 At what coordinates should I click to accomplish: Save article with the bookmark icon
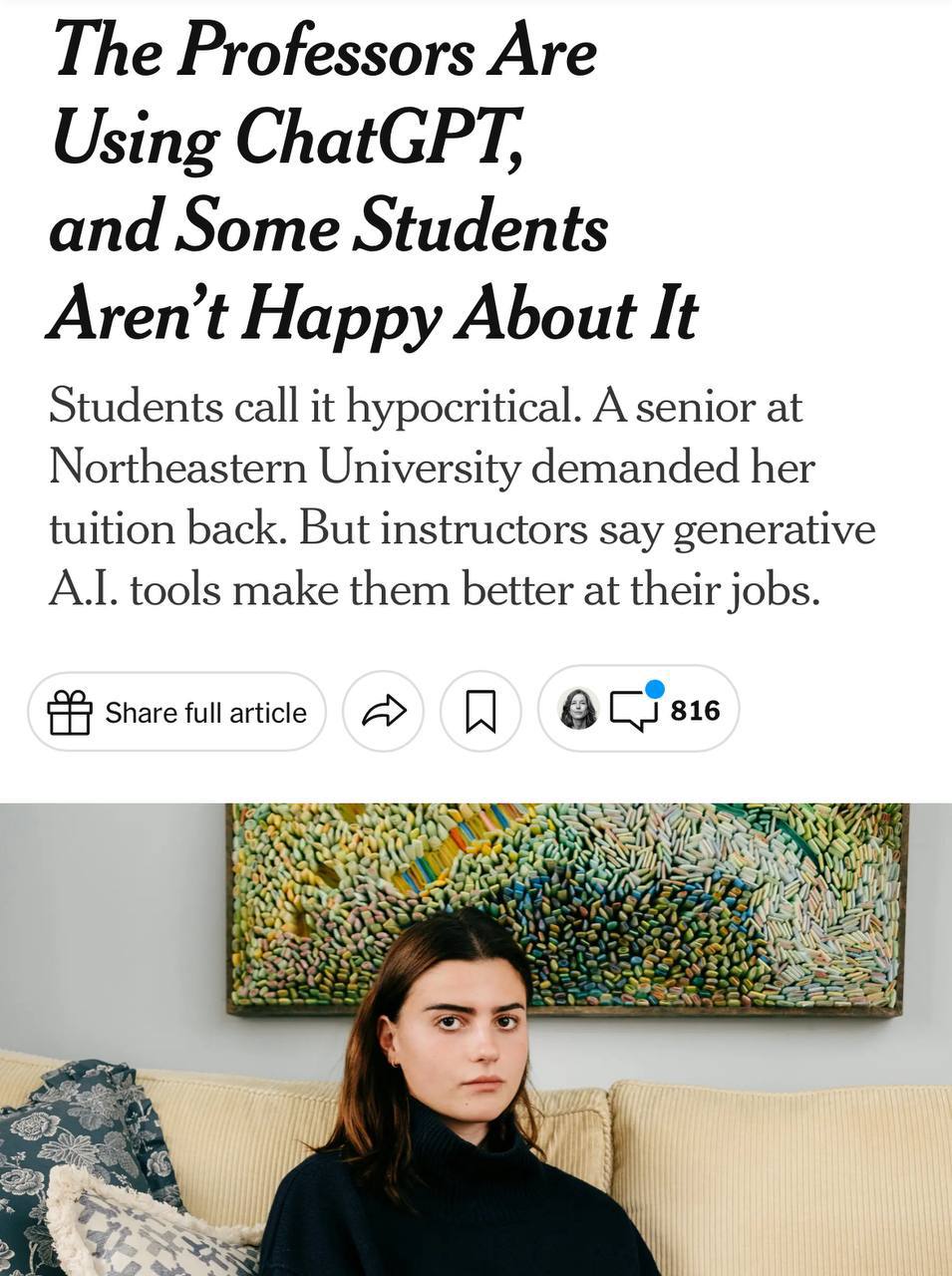point(480,711)
